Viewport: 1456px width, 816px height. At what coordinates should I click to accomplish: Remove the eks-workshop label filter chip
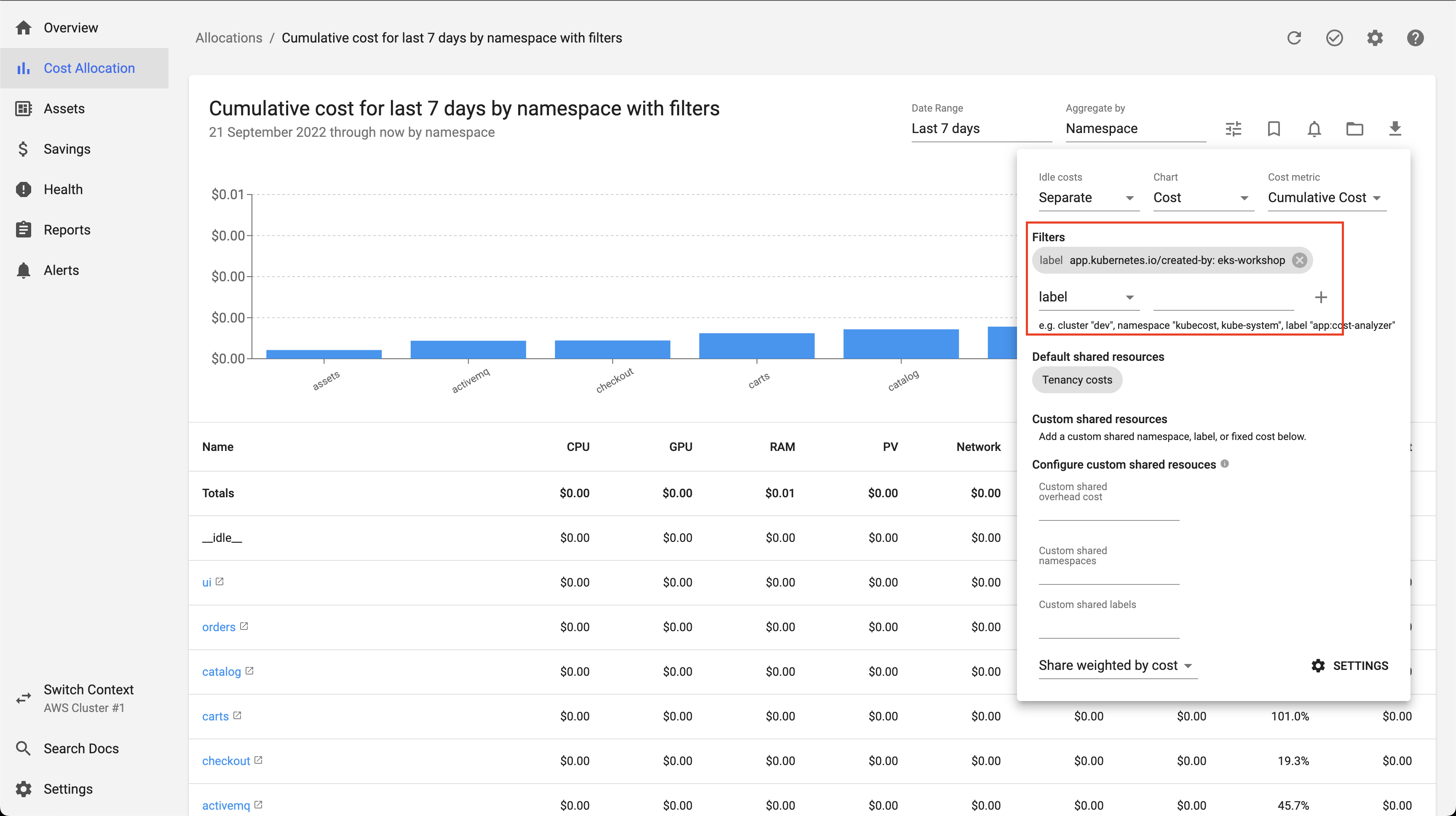coord(1299,260)
